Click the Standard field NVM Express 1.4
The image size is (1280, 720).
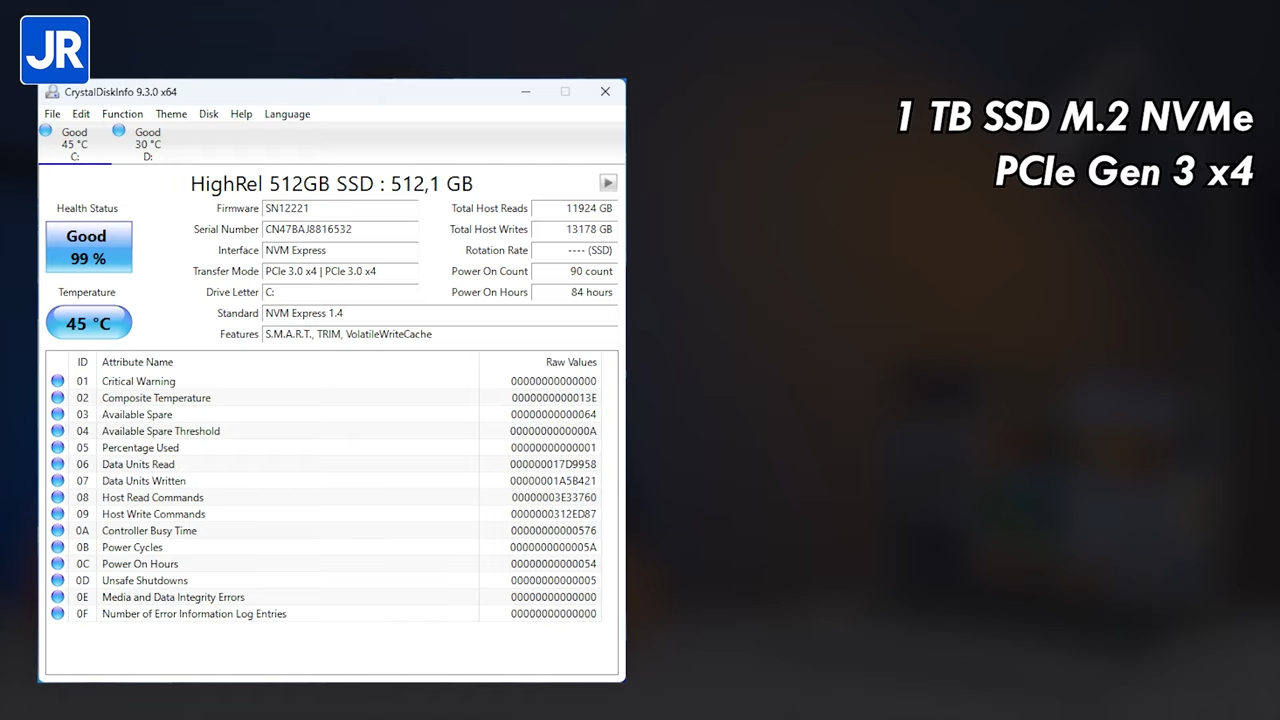(x=440, y=313)
